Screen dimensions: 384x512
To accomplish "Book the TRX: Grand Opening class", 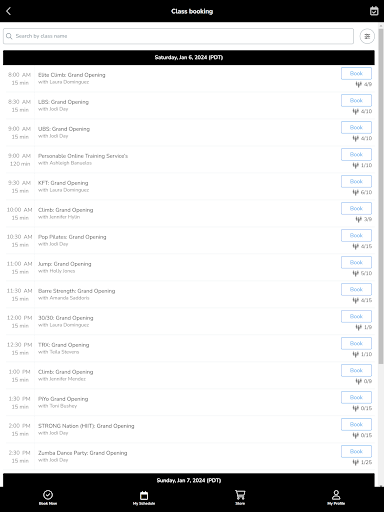I will (356, 343).
